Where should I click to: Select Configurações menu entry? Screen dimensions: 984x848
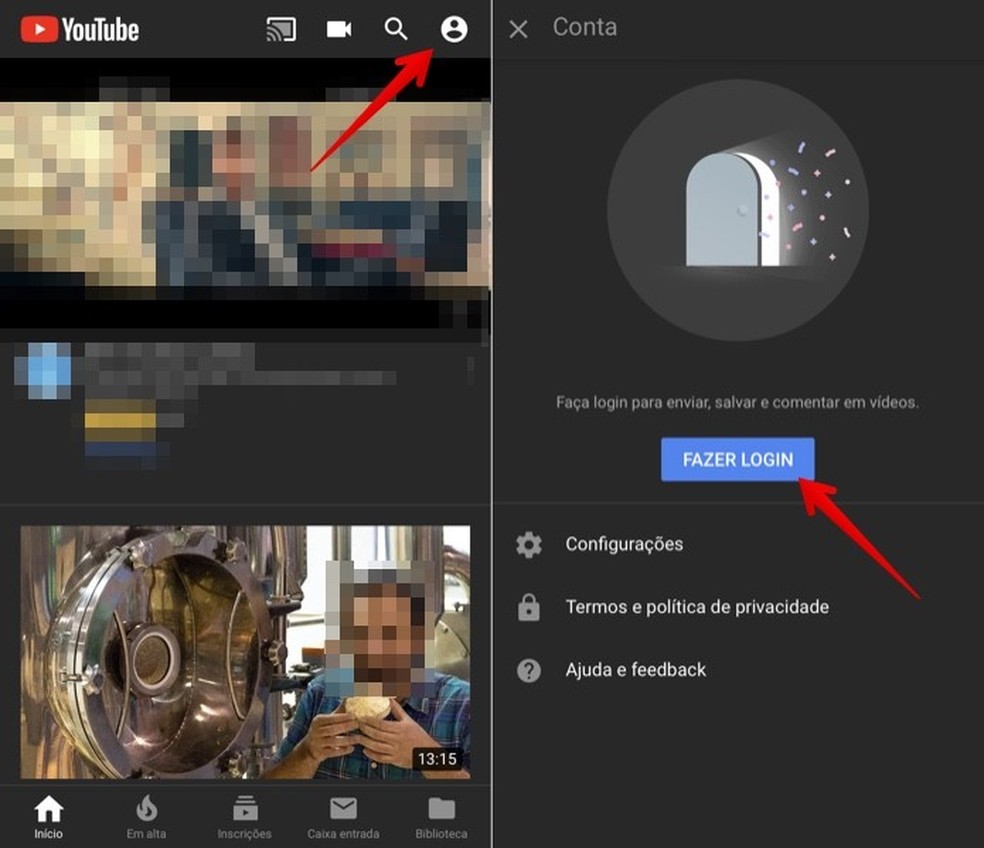[624, 544]
